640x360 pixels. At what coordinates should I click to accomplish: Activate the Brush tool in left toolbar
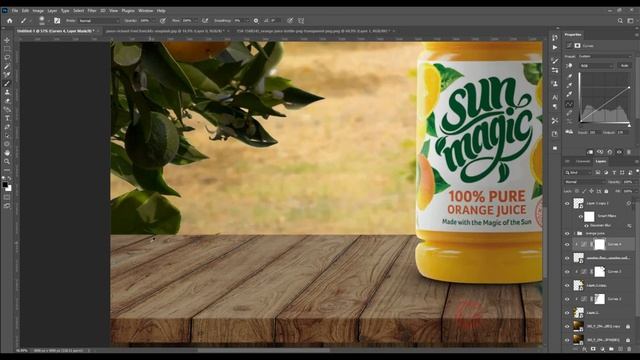(x=7, y=84)
